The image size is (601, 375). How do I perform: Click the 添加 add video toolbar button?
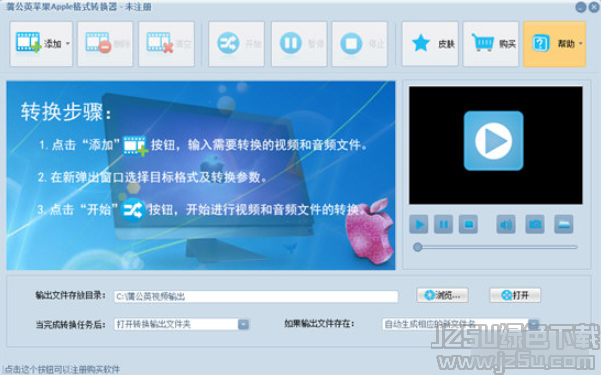[41, 44]
